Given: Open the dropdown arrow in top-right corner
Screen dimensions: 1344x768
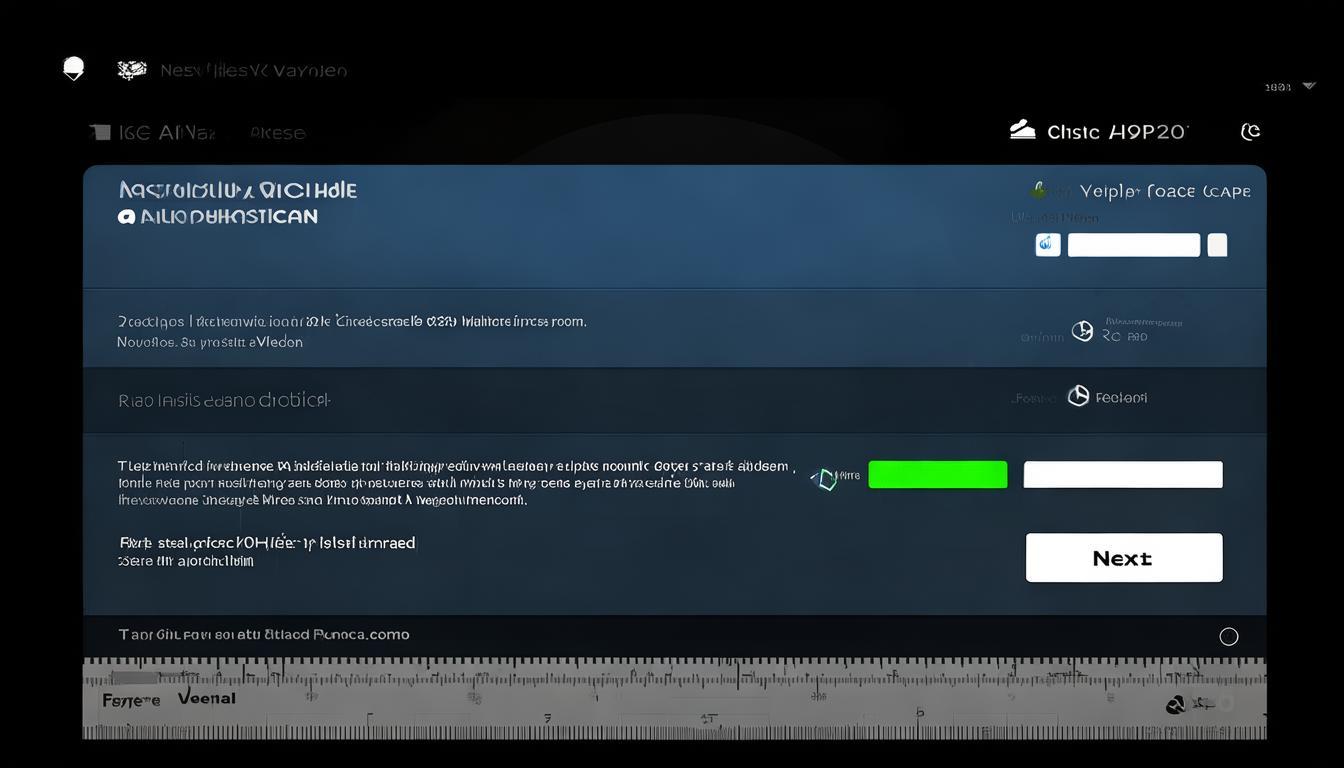Looking at the screenshot, I should [1309, 87].
